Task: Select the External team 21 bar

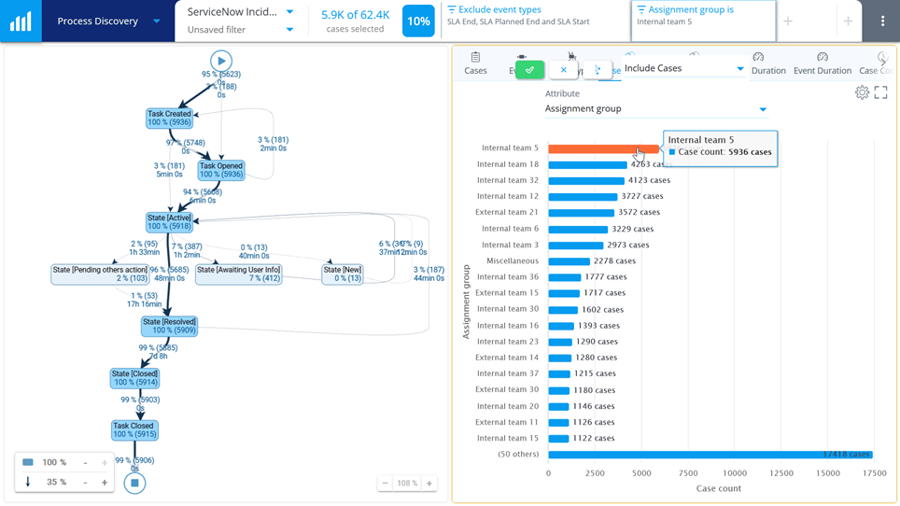Action: point(581,213)
